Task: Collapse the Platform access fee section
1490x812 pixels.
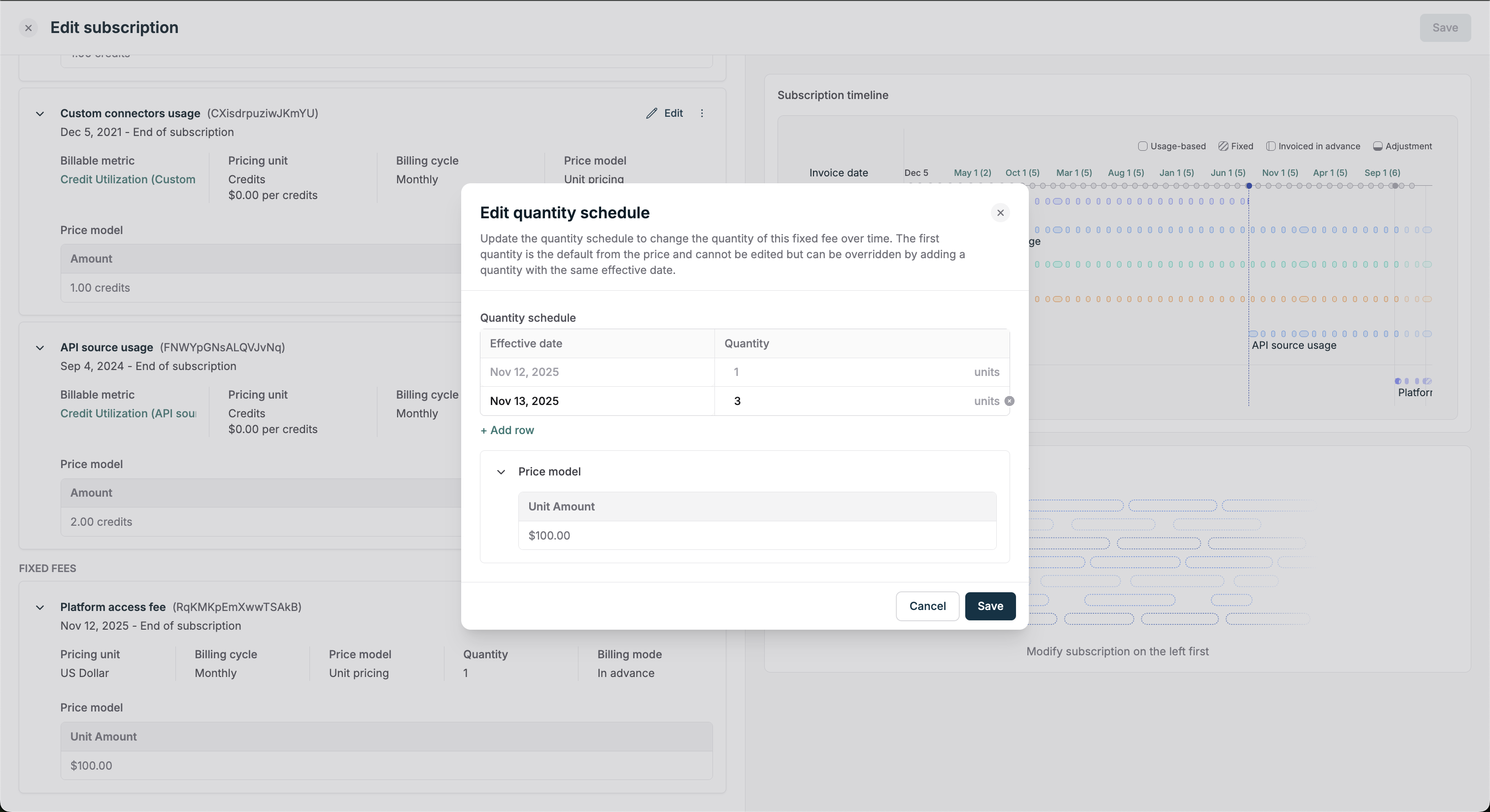Action: tap(40, 607)
